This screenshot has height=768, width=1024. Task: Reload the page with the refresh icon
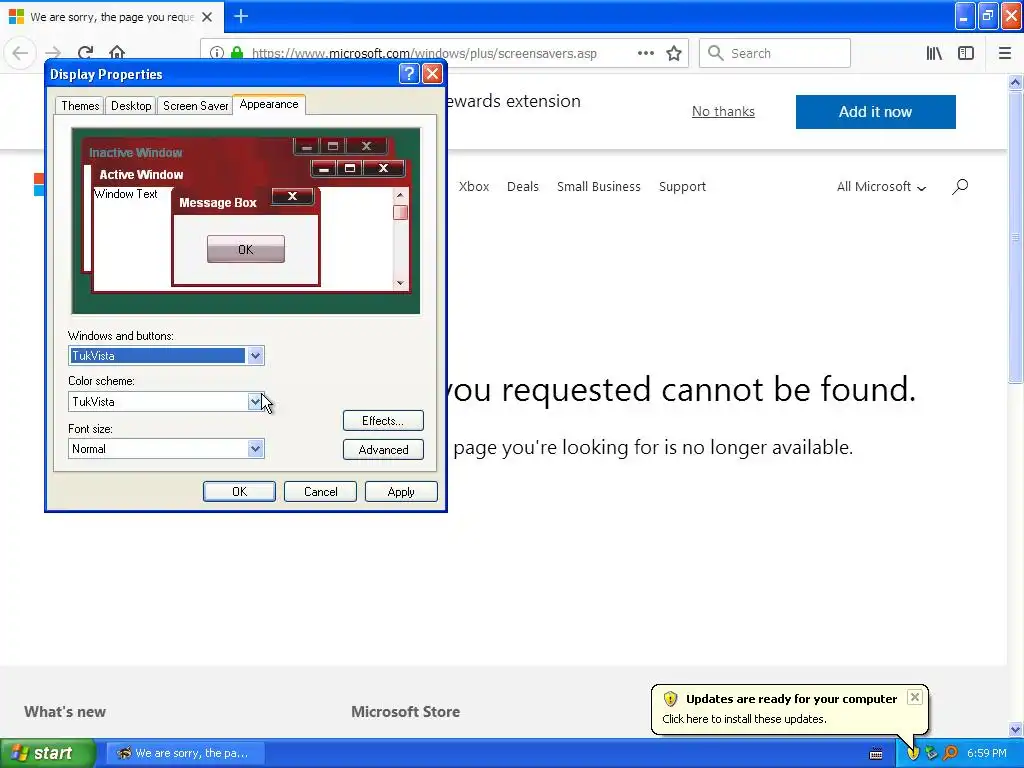85,53
